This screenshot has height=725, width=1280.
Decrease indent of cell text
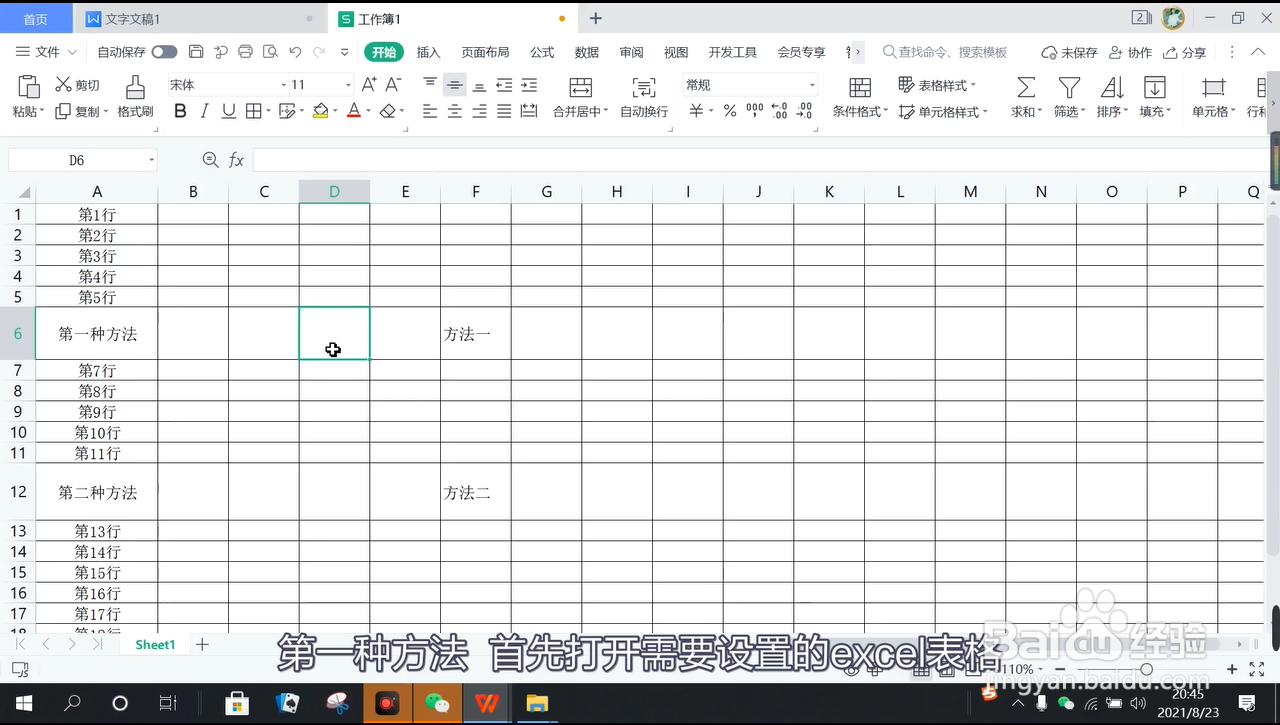(x=504, y=85)
